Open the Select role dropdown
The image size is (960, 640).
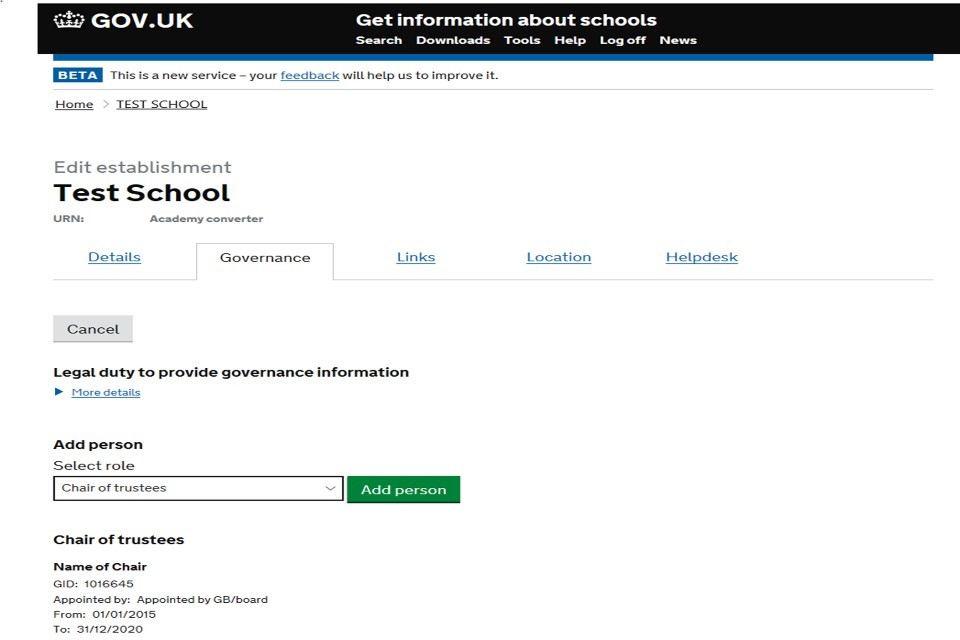(x=198, y=488)
